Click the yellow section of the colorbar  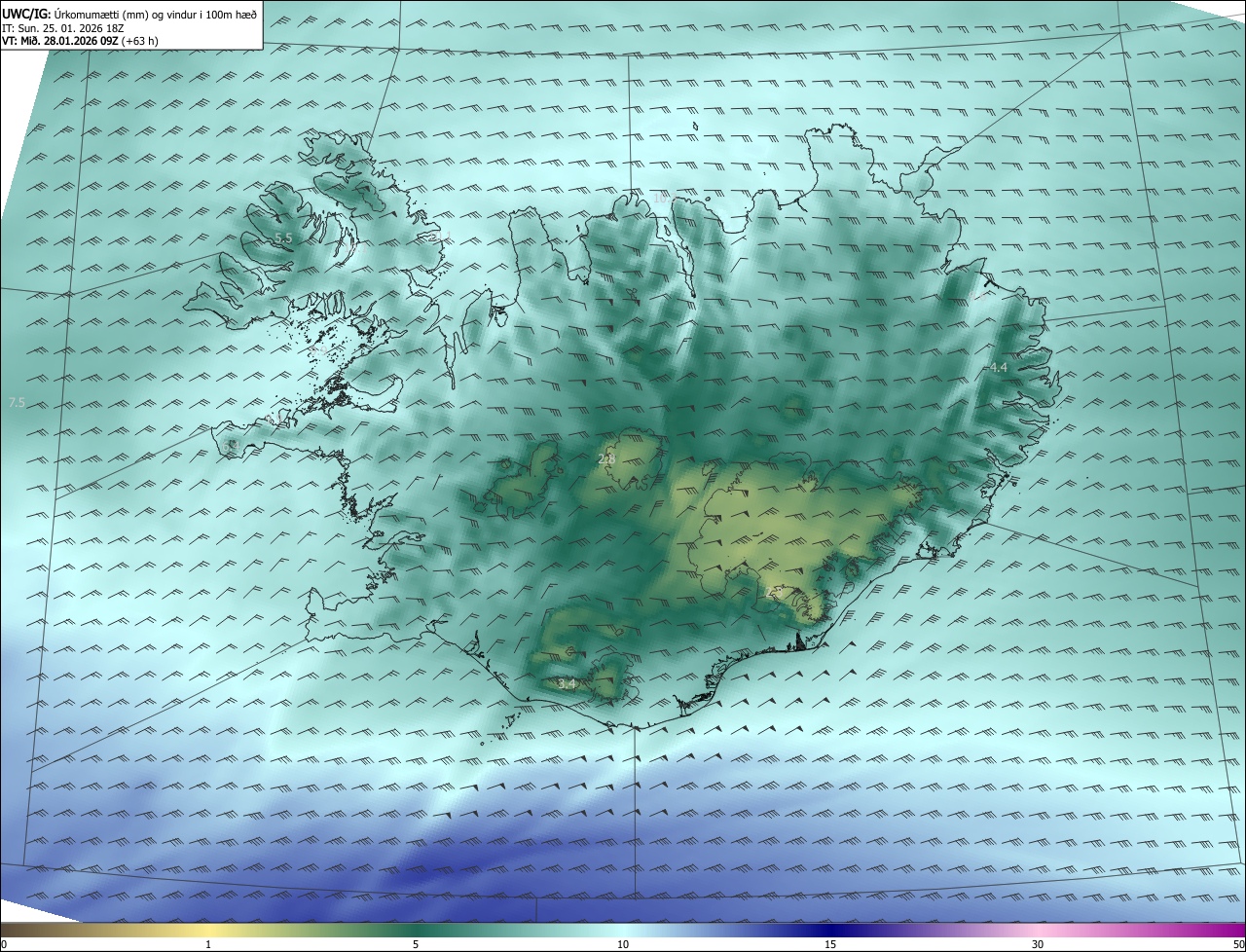click(208, 930)
